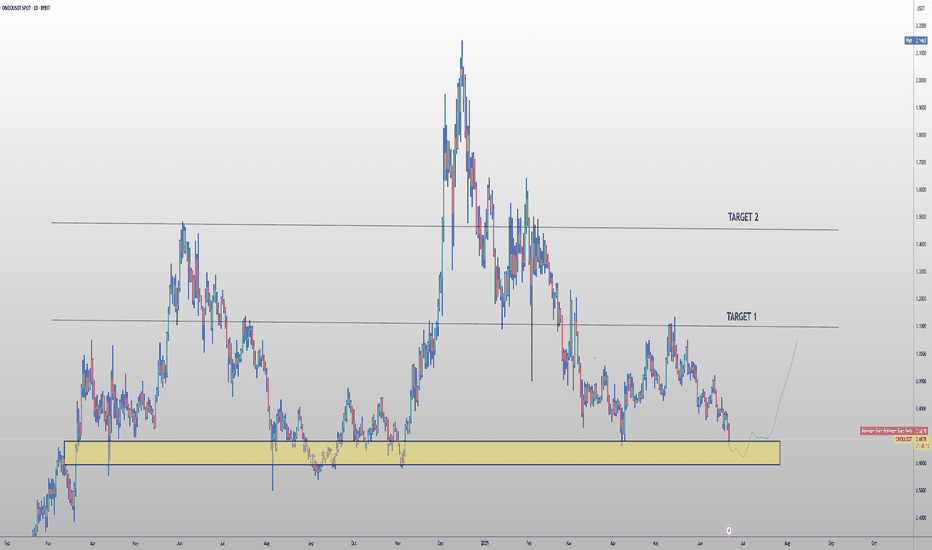Screen dimensions: 932x550
Task: Click the blue High price label on the price axis
Action: coord(916,40)
